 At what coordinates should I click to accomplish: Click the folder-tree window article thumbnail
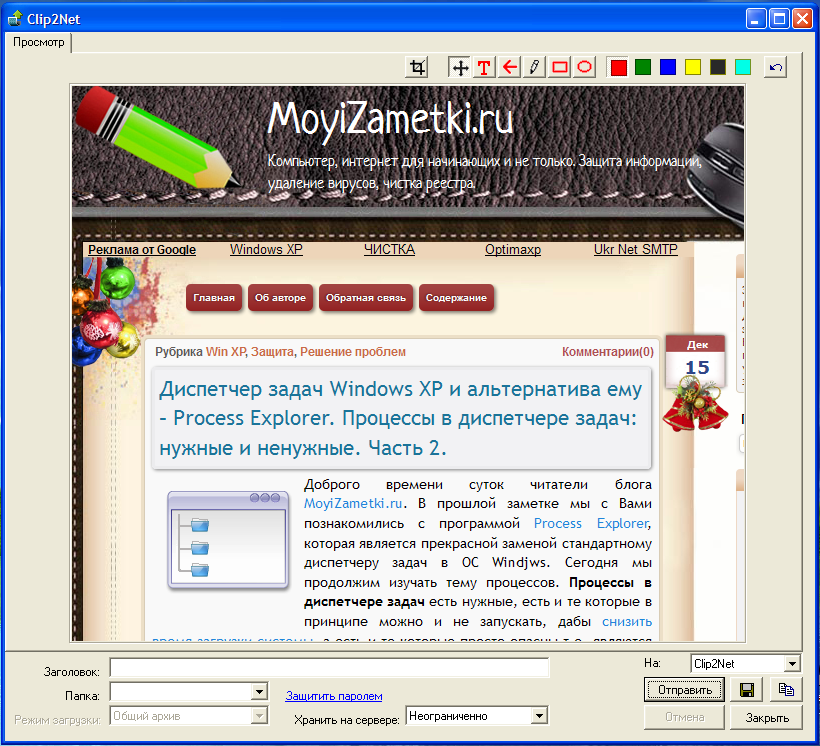click(x=228, y=540)
